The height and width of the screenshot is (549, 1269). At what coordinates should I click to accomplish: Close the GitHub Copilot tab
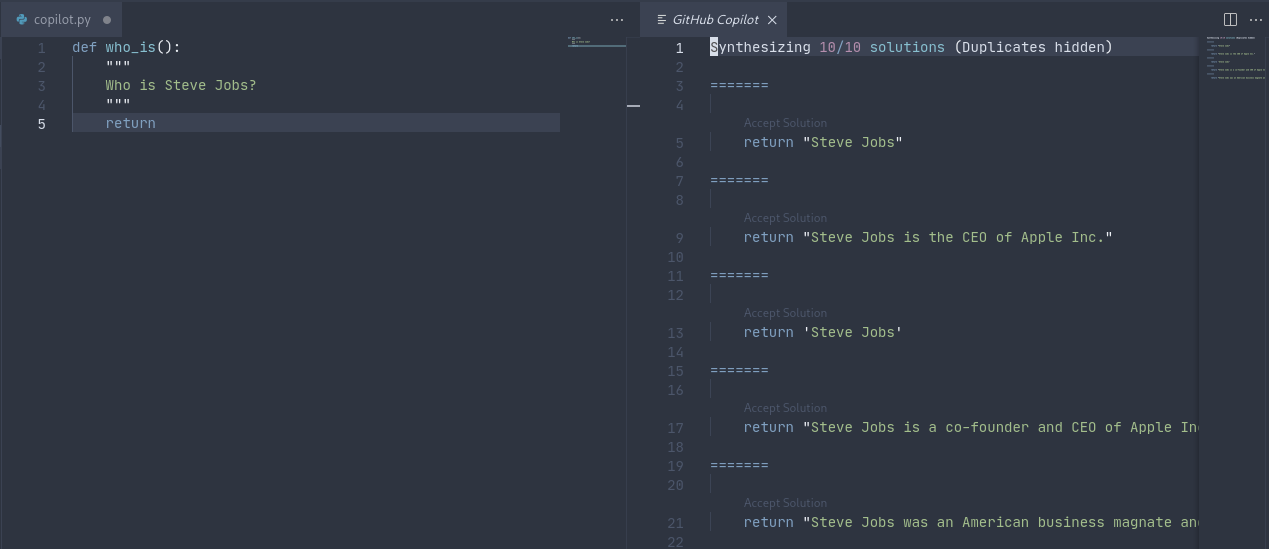pos(772,19)
